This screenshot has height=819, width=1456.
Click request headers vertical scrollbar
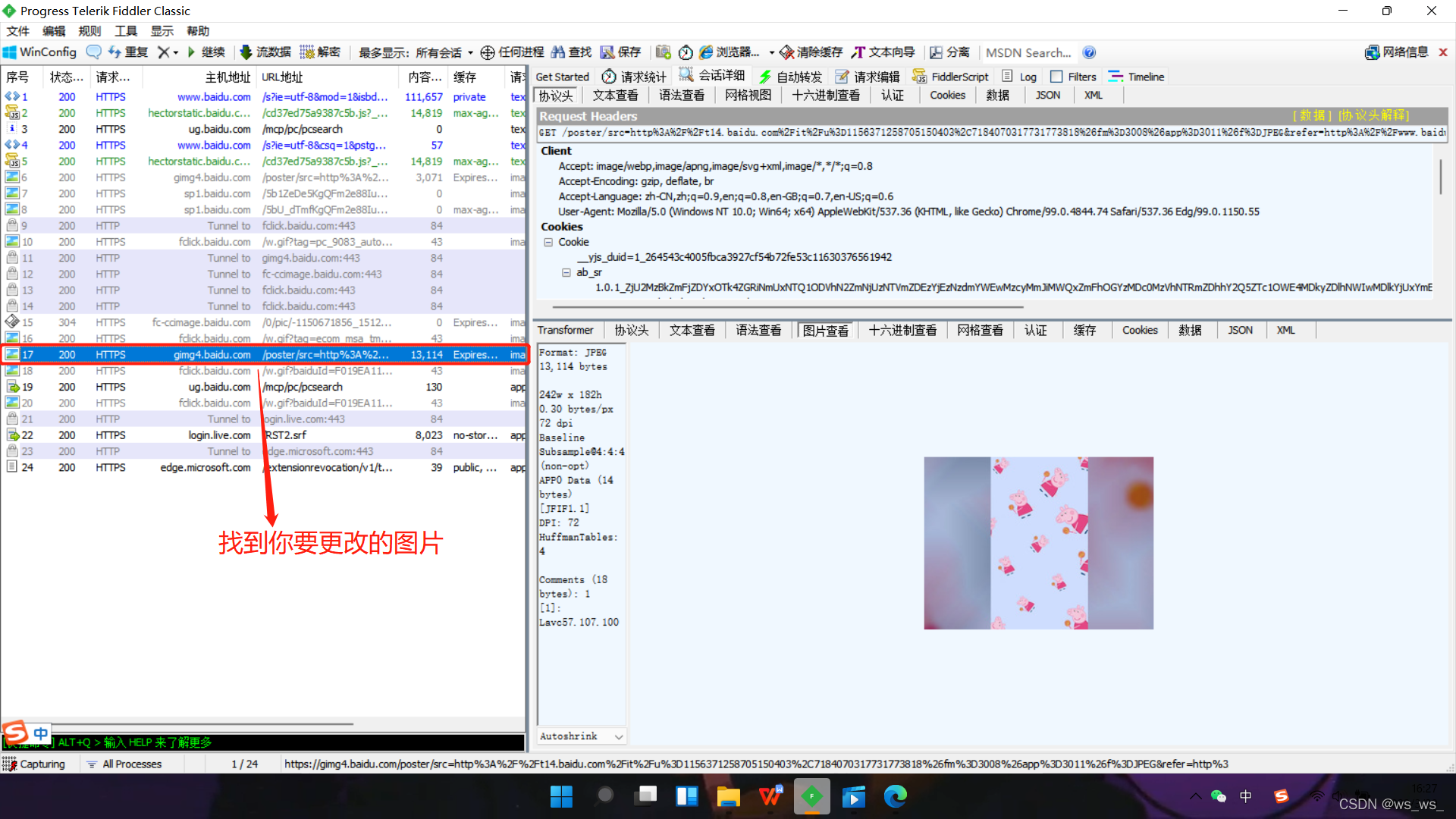(x=1440, y=177)
